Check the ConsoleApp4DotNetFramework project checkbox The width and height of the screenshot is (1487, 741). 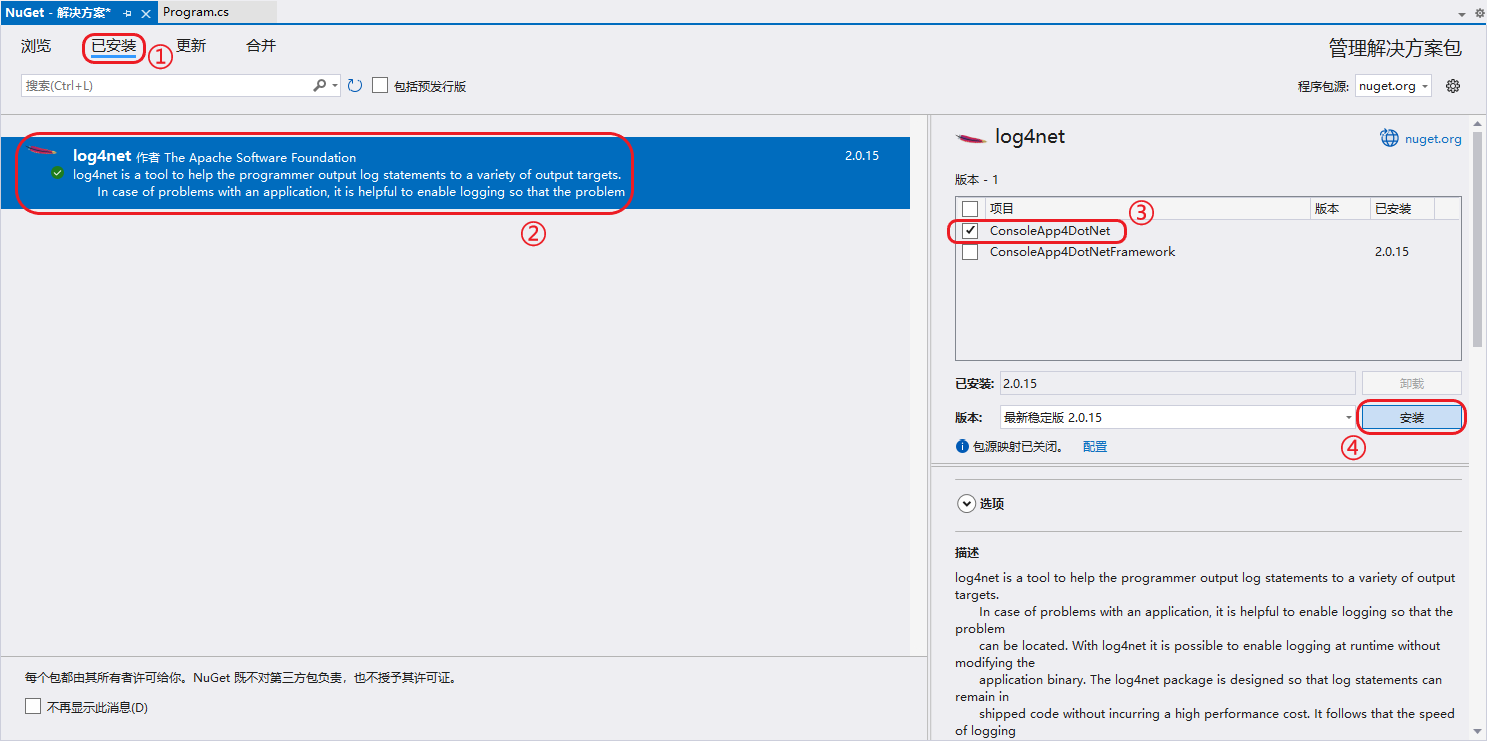pos(970,252)
